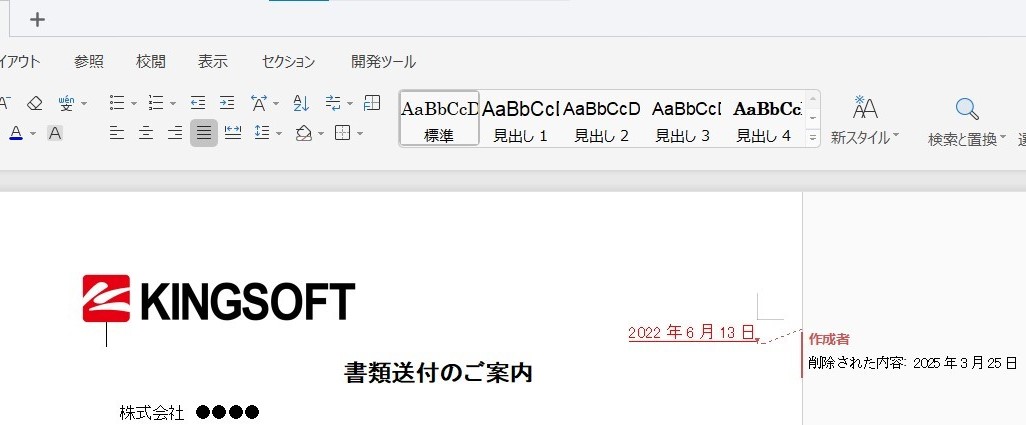Apply numbered list formatting
This screenshot has width=1026, height=425.
156,103
